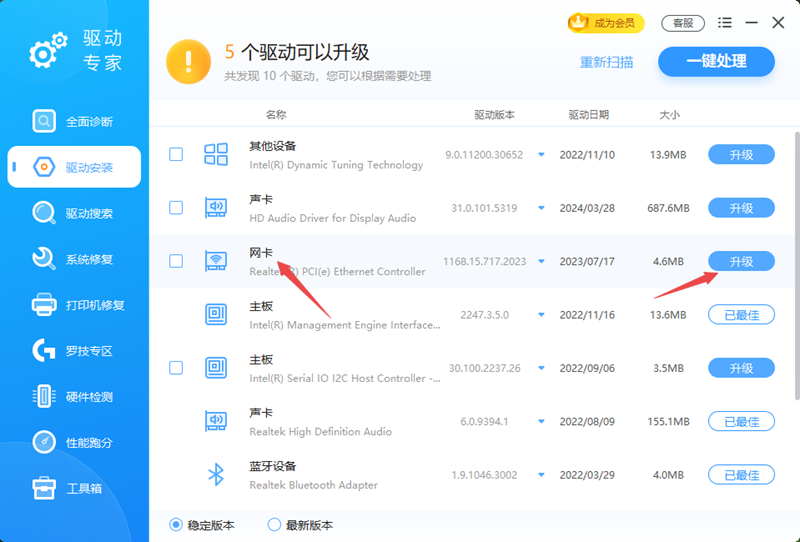The width and height of the screenshot is (800, 542).
Task: Click the text Realtek Bluetooth Adapter
Action: coord(314,485)
